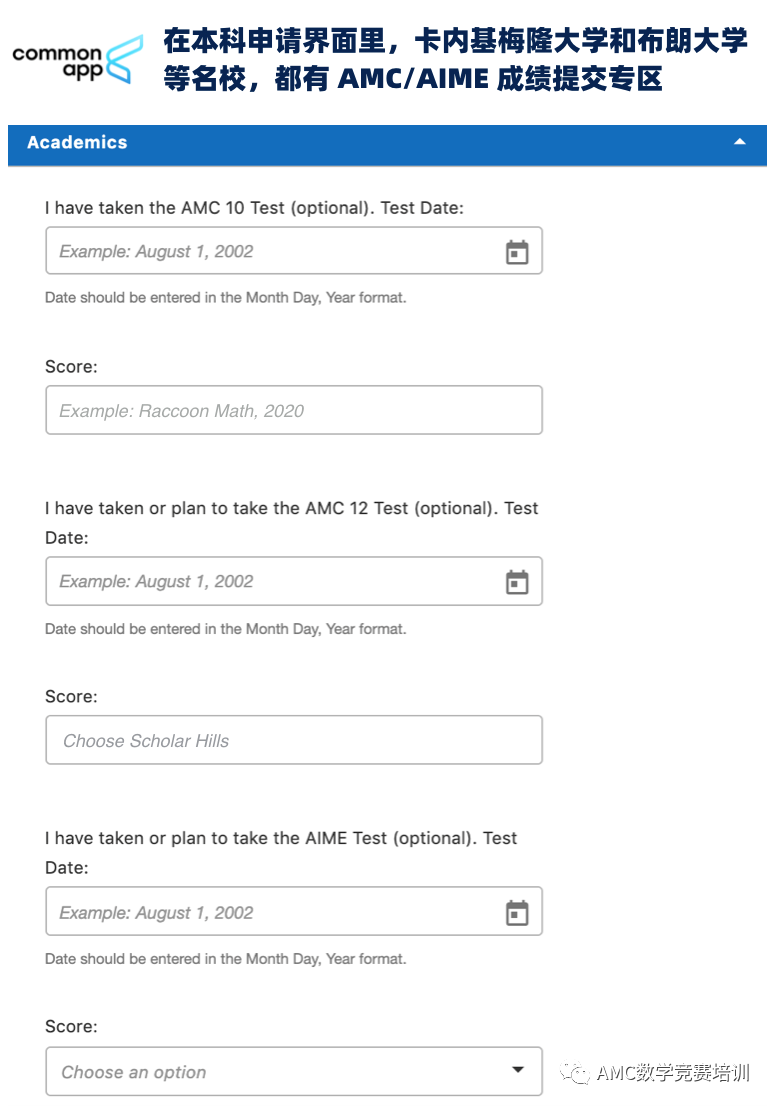Viewport: 774px width, 1106px height.
Task: Click the AMC 10 Test Date label
Action: click(254, 208)
